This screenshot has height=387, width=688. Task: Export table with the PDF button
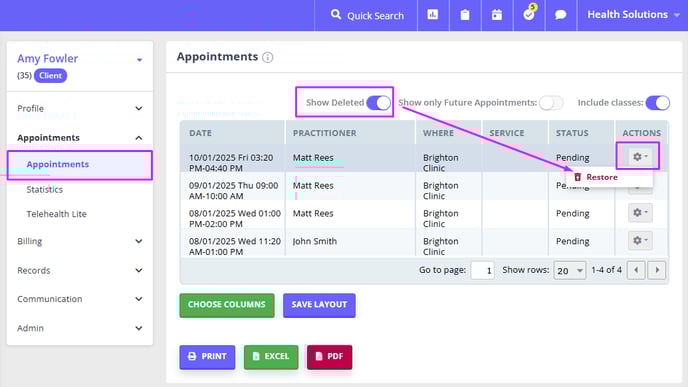(330, 357)
